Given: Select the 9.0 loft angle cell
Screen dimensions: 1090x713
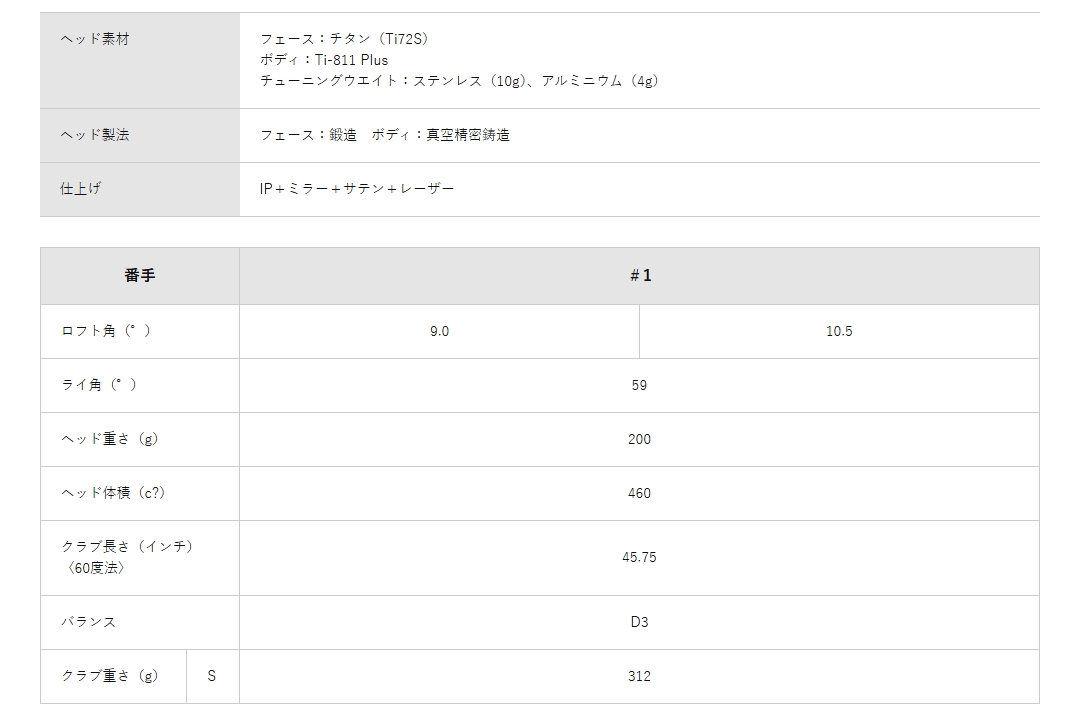Looking at the screenshot, I should click(x=439, y=332).
